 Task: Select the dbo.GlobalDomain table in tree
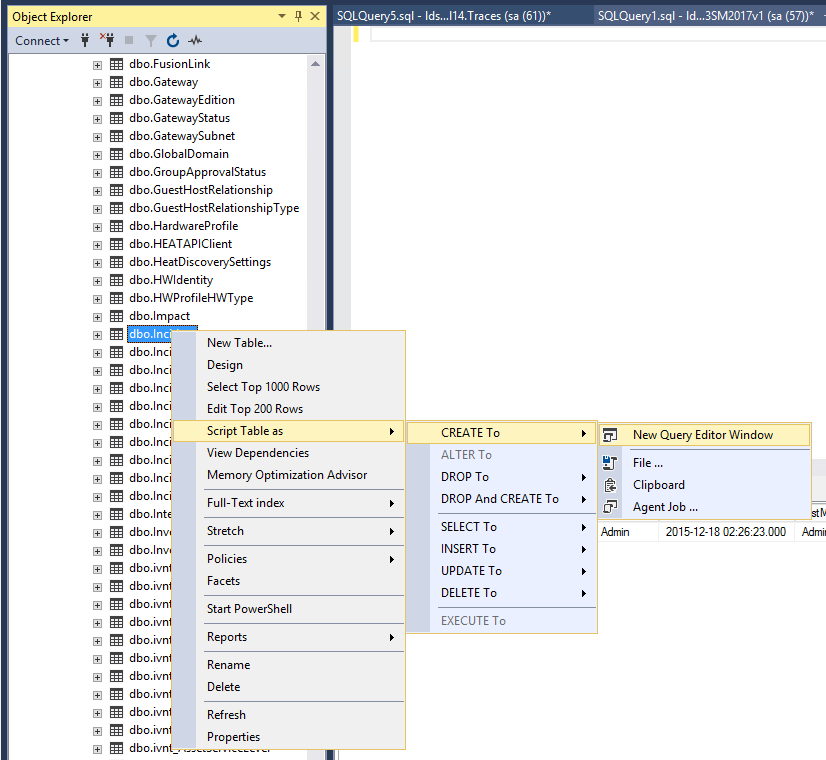[178, 154]
